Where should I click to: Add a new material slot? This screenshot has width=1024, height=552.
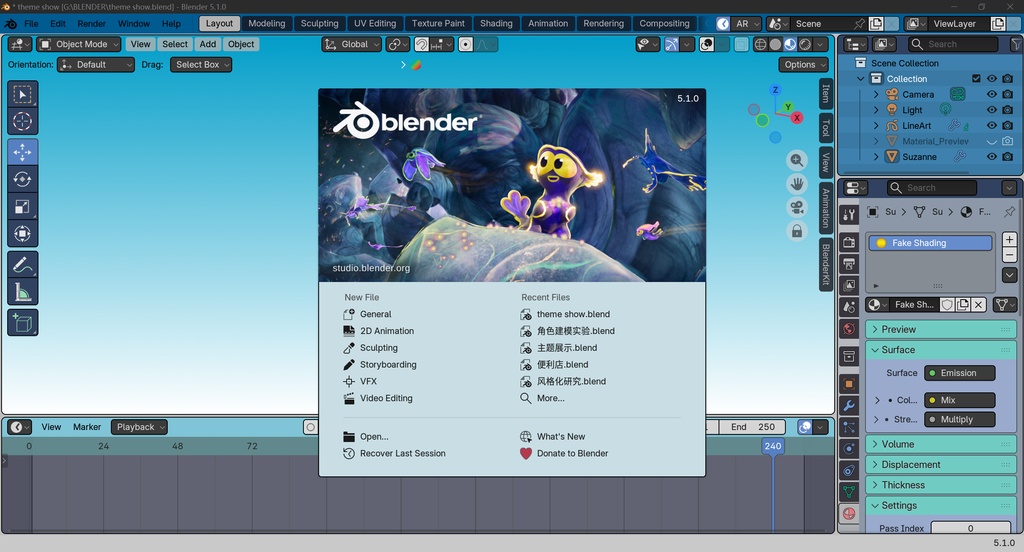tap(1010, 240)
